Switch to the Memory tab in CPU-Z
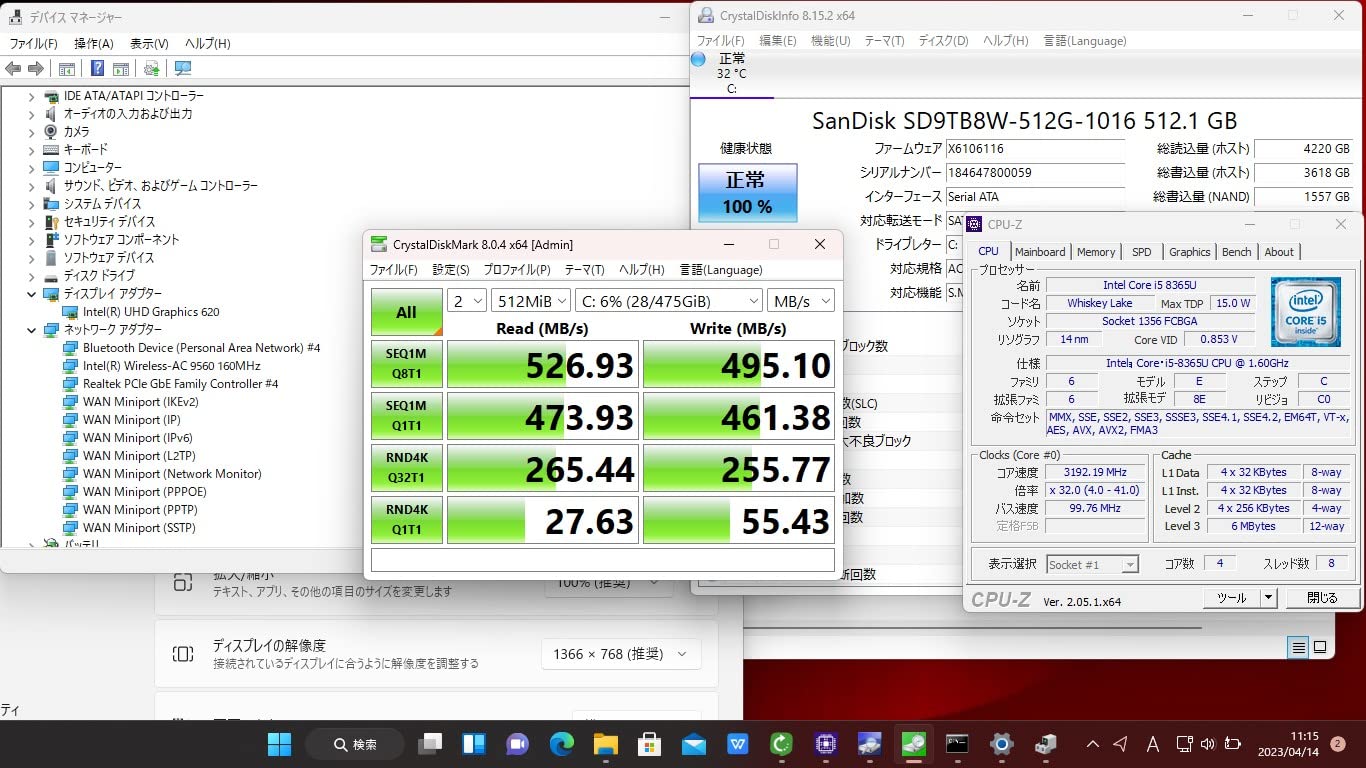1366x768 pixels. (x=1096, y=252)
